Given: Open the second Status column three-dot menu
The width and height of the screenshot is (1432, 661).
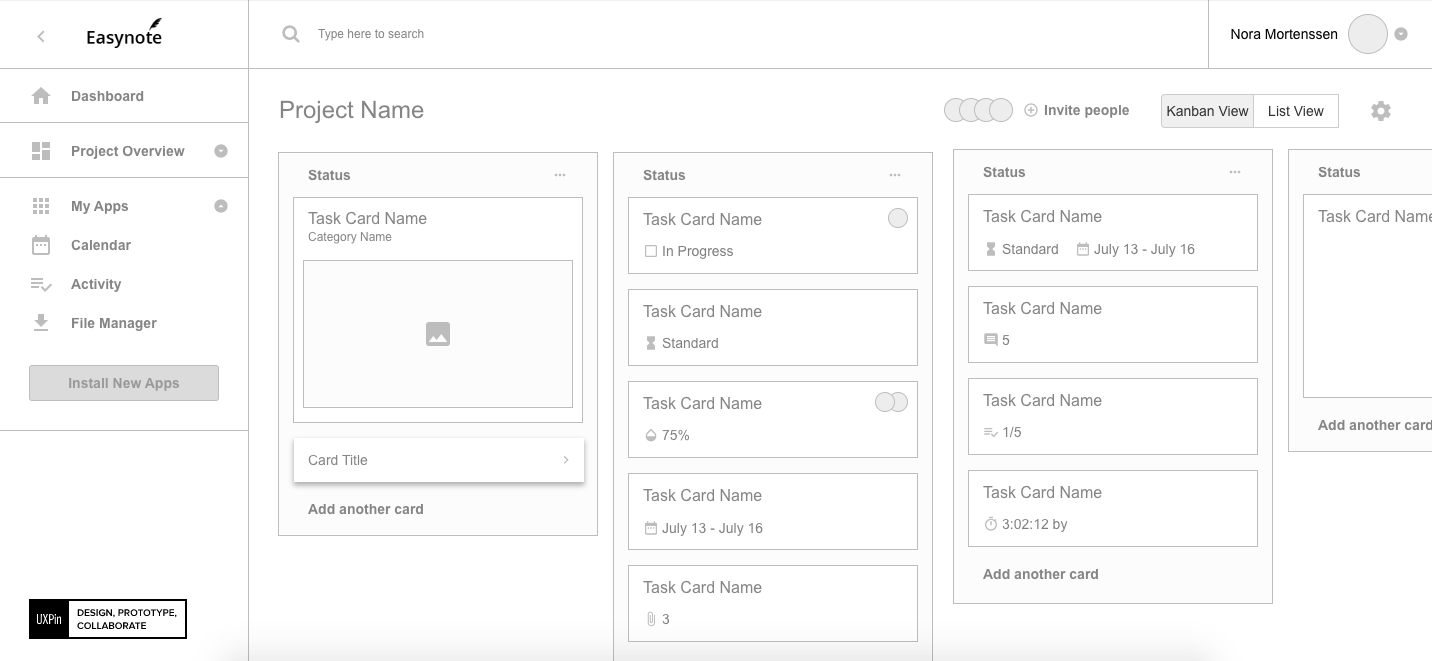Looking at the screenshot, I should pos(895,175).
